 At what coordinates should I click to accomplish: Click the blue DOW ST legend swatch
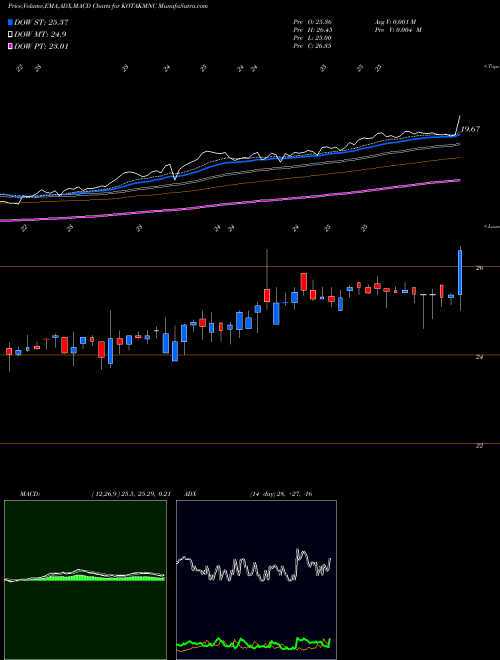[x=10, y=22]
